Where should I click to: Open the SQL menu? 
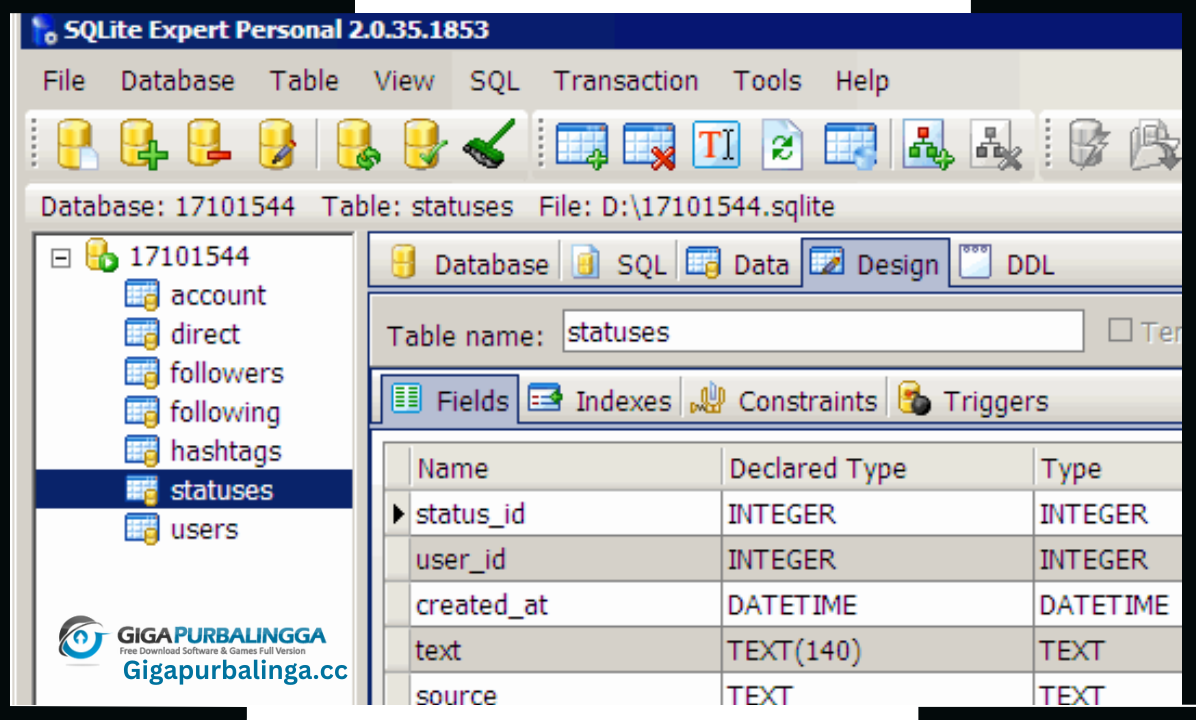coord(494,81)
